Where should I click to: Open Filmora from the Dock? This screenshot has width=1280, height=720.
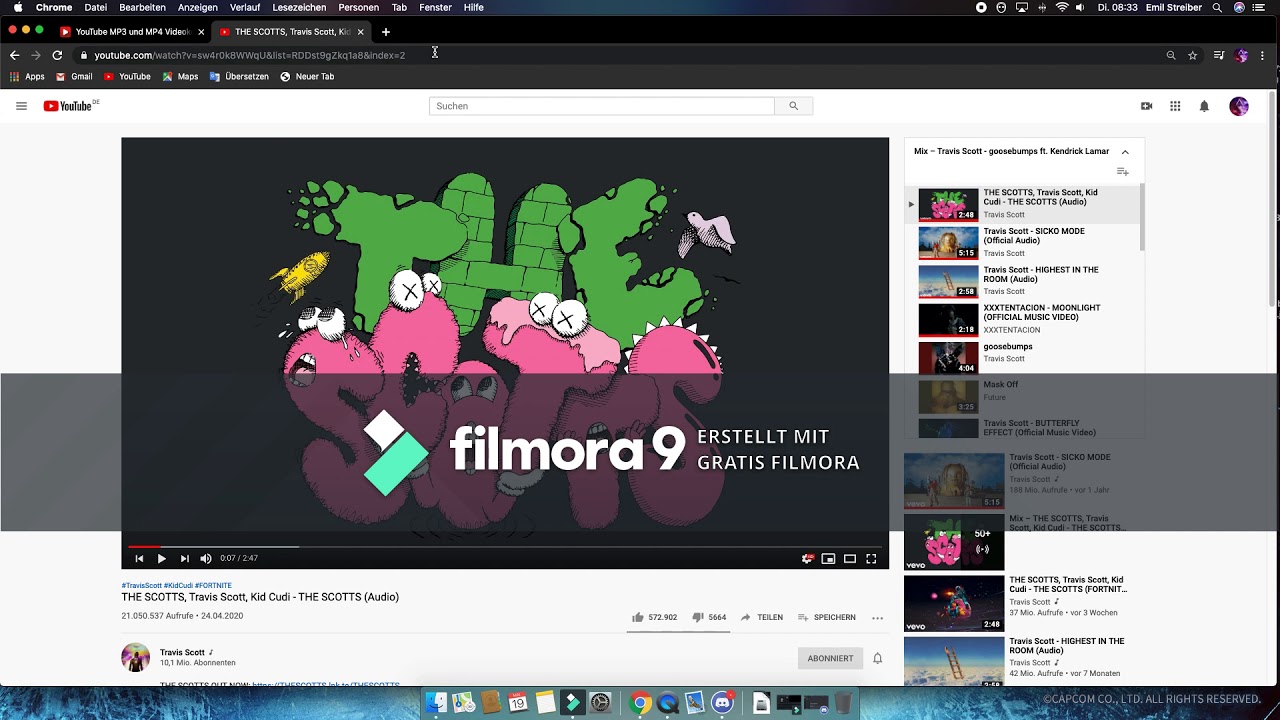coord(572,703)
